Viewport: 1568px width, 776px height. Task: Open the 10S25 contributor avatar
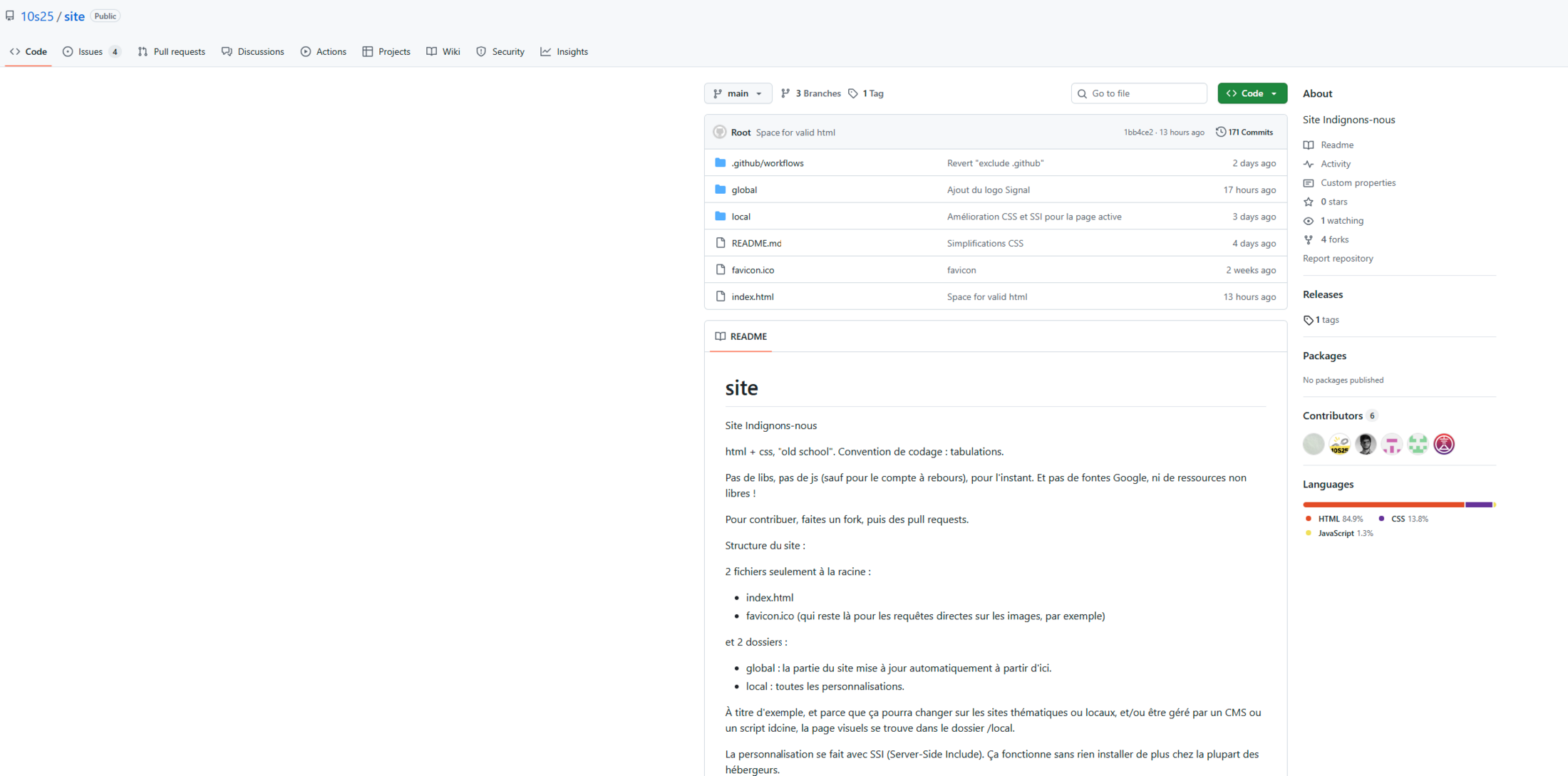pyautogui.click(x=1339, y=444)
